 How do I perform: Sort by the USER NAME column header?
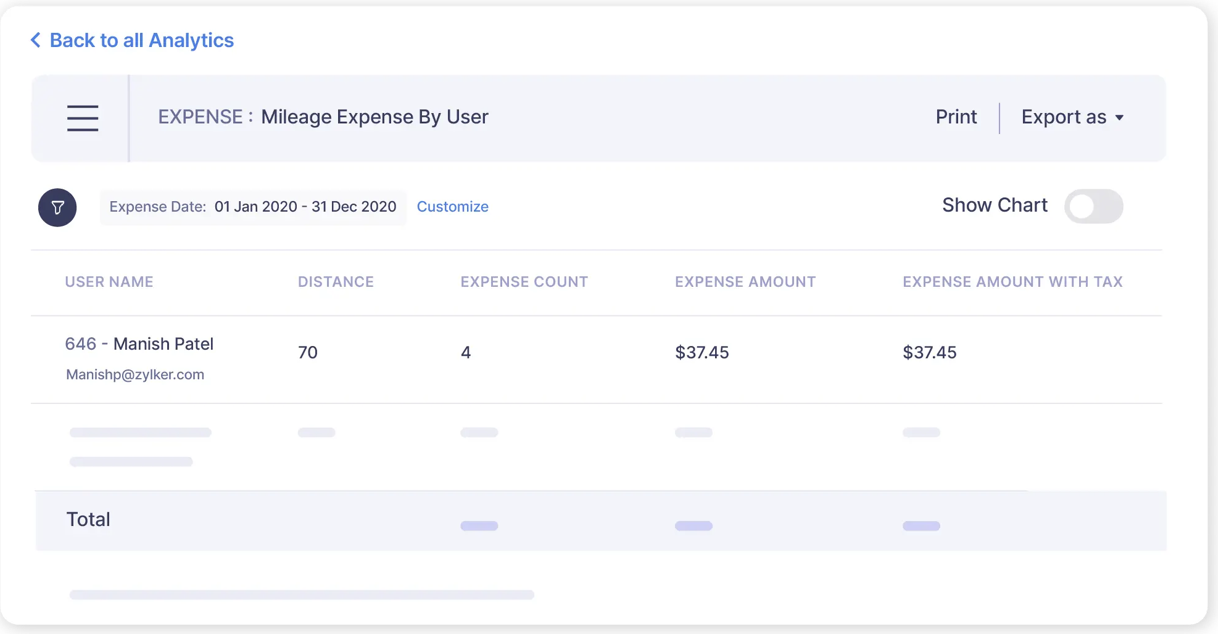coord(109,282)
